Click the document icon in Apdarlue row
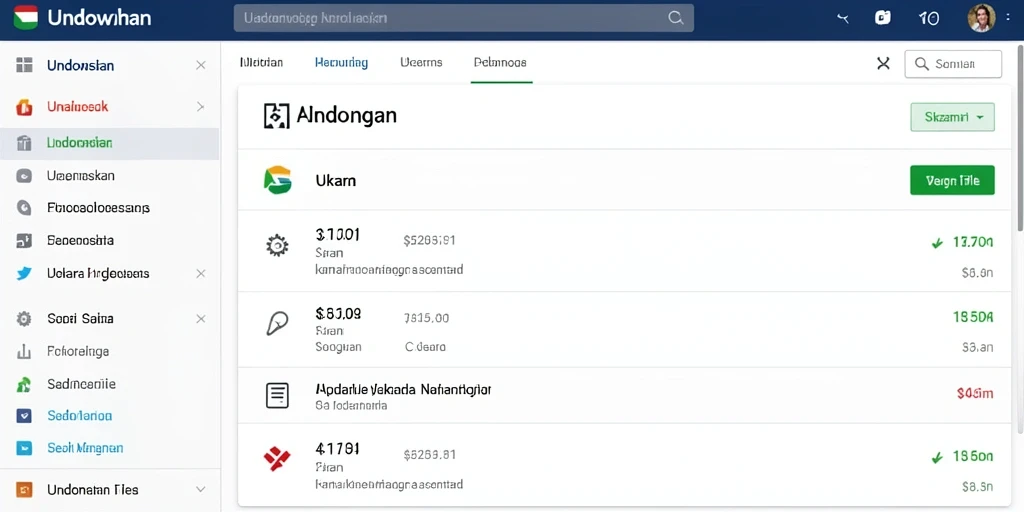Screen dimensions: 1024x512 277,396
